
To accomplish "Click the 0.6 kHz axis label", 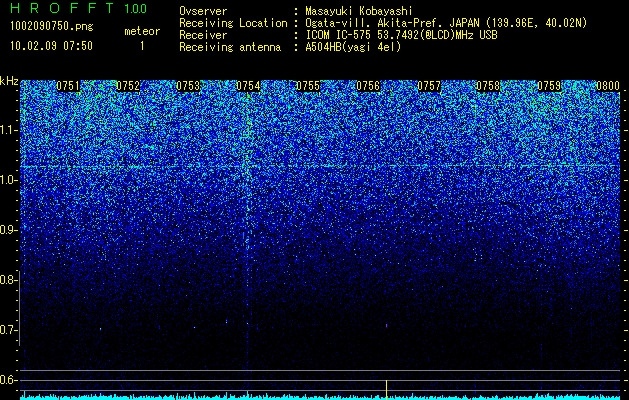I will click(x=7, y=380).
